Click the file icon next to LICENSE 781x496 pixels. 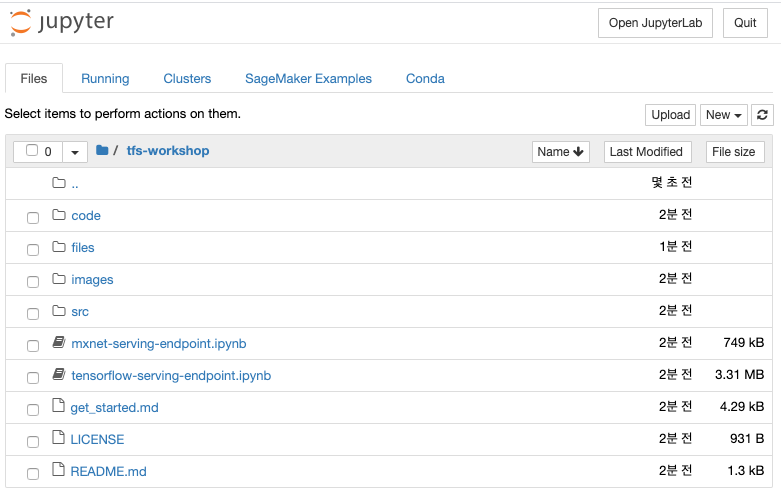58,438
